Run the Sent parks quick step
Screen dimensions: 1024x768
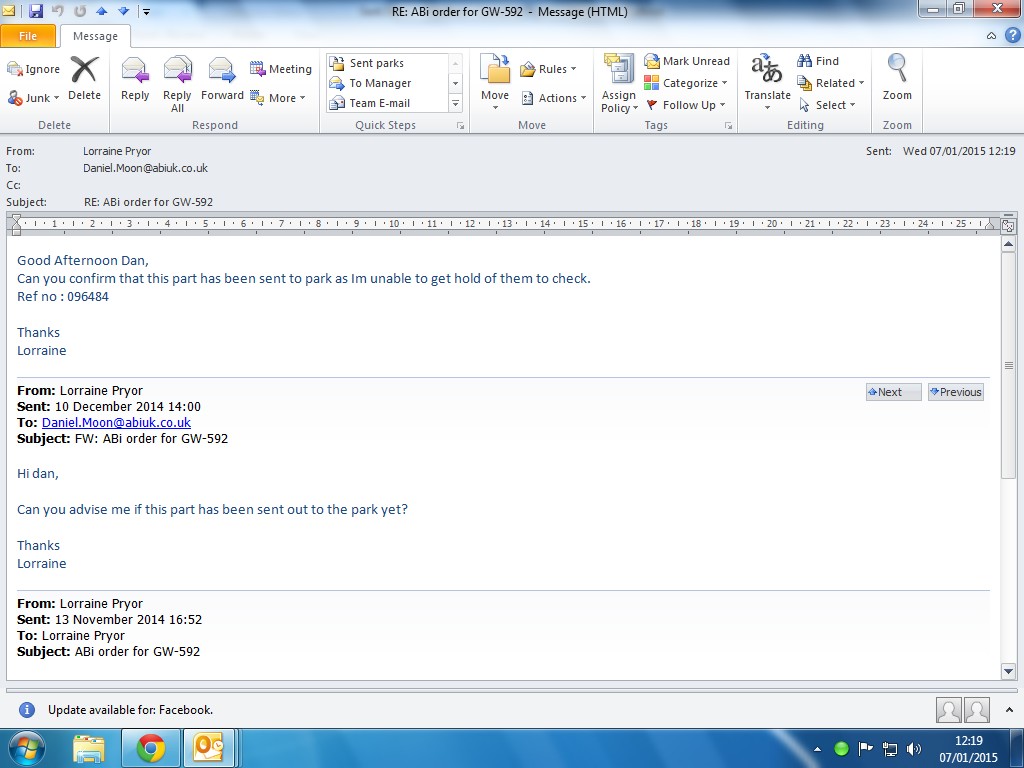point(387,63)
